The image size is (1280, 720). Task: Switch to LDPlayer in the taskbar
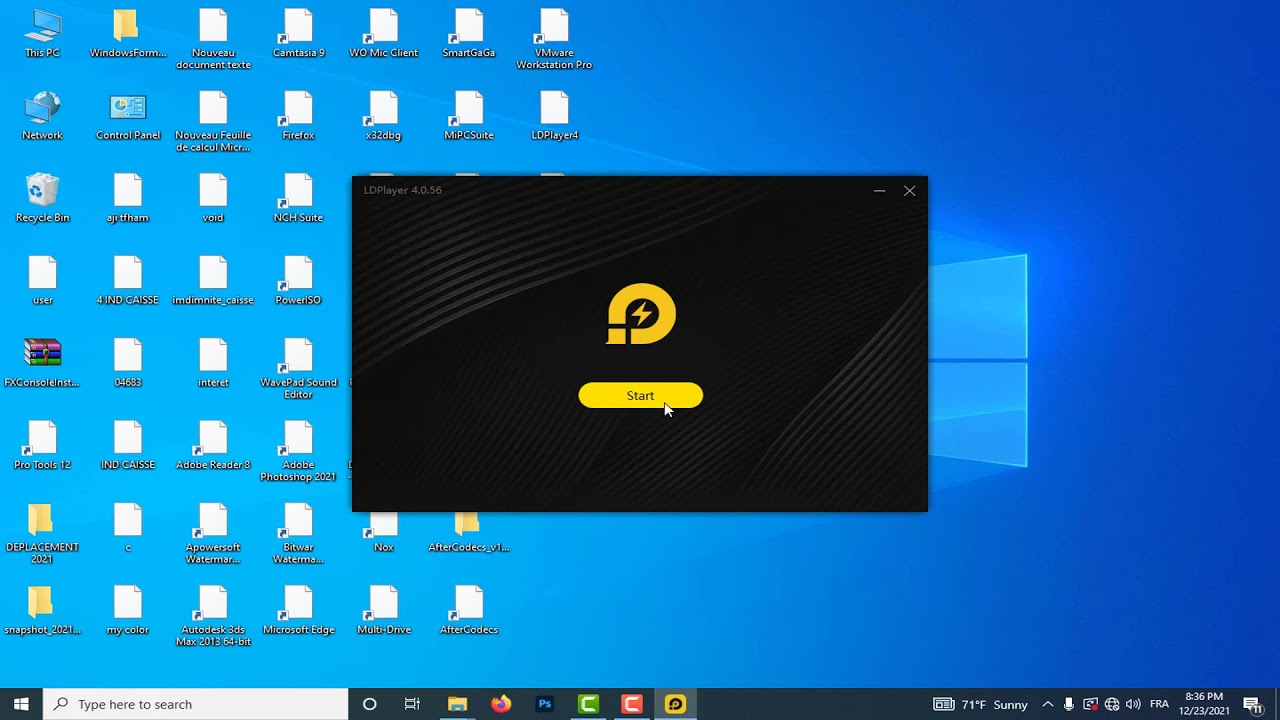pos(676,704)
